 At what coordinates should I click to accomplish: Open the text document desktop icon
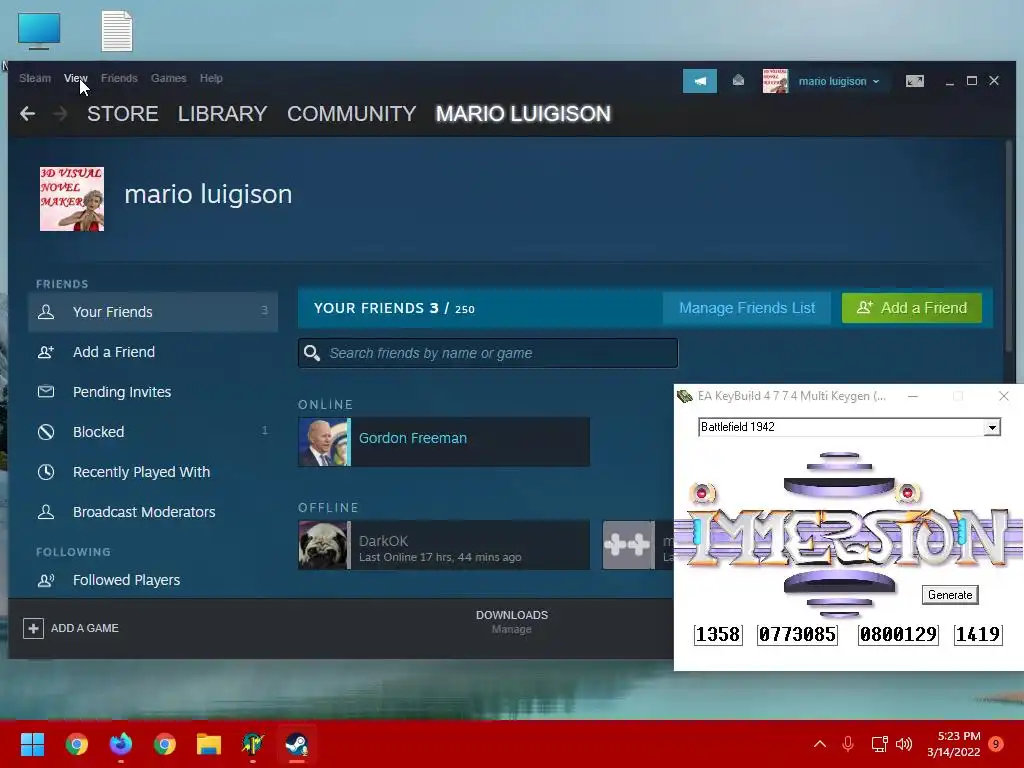coord(117,31)
